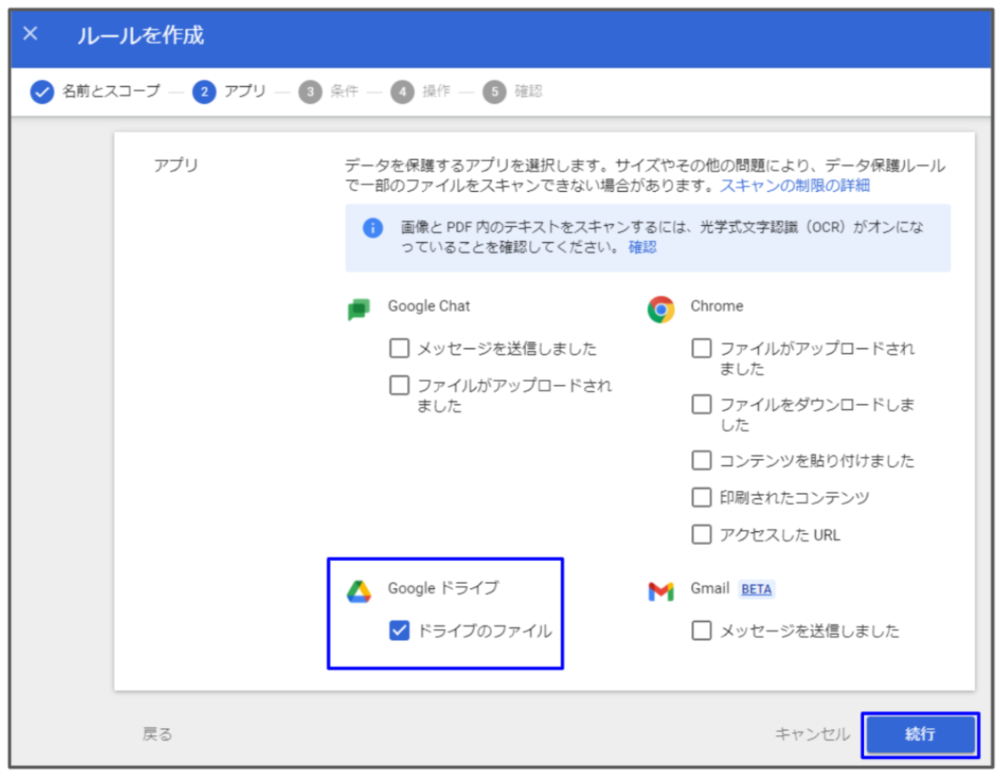
Task: Enable the メッセージを送信しました checkbox under Google Chat
Action: [399, 348]
